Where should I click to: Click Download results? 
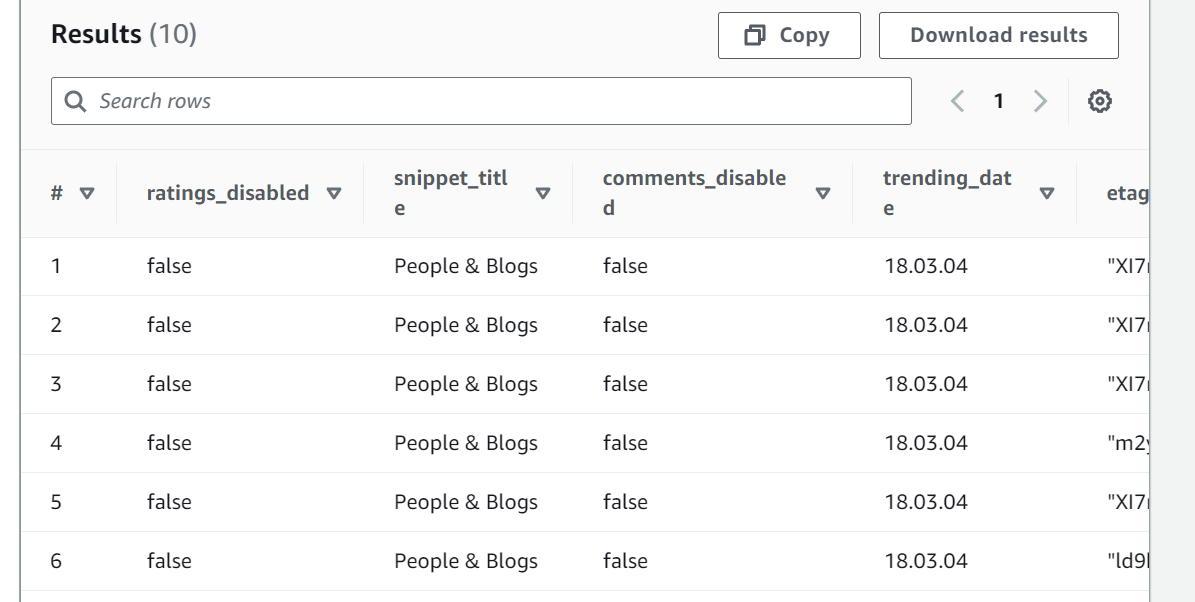tap(998, 34)
